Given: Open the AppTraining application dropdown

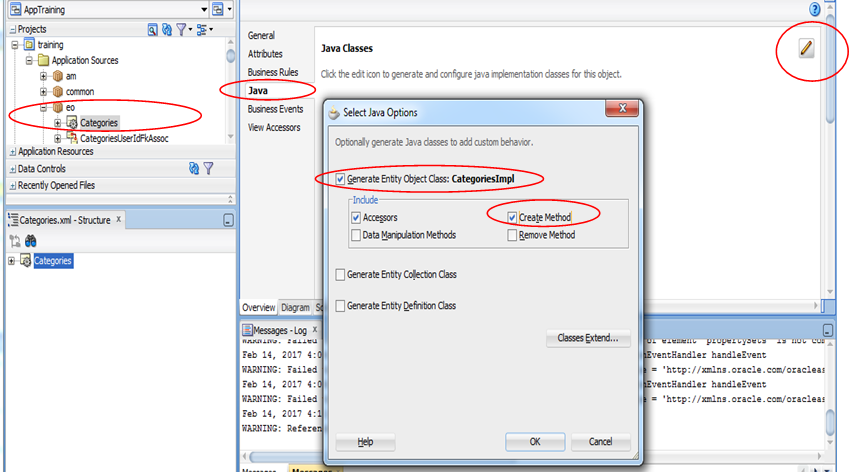Looking at the screenshot, I should coord(204,9).
